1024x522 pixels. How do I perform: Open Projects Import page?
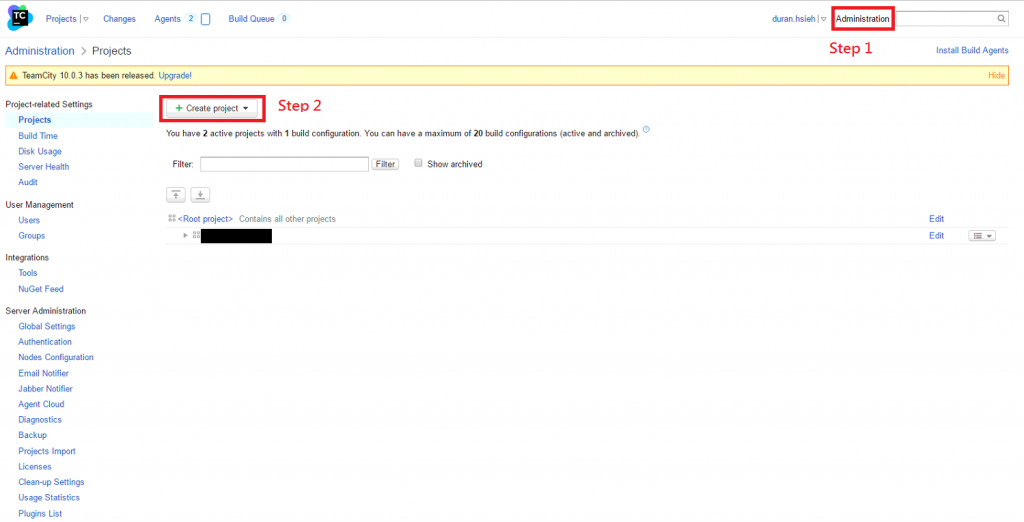tap(47, 451)
